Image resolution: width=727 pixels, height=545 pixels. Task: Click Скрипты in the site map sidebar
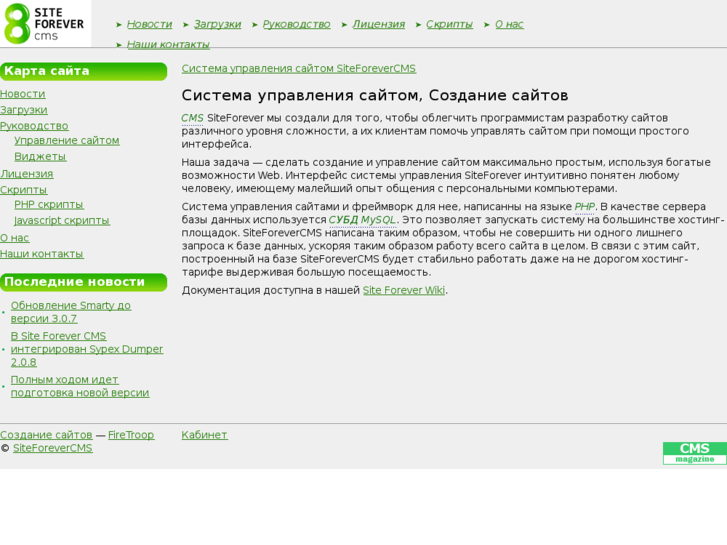[24, 190]
